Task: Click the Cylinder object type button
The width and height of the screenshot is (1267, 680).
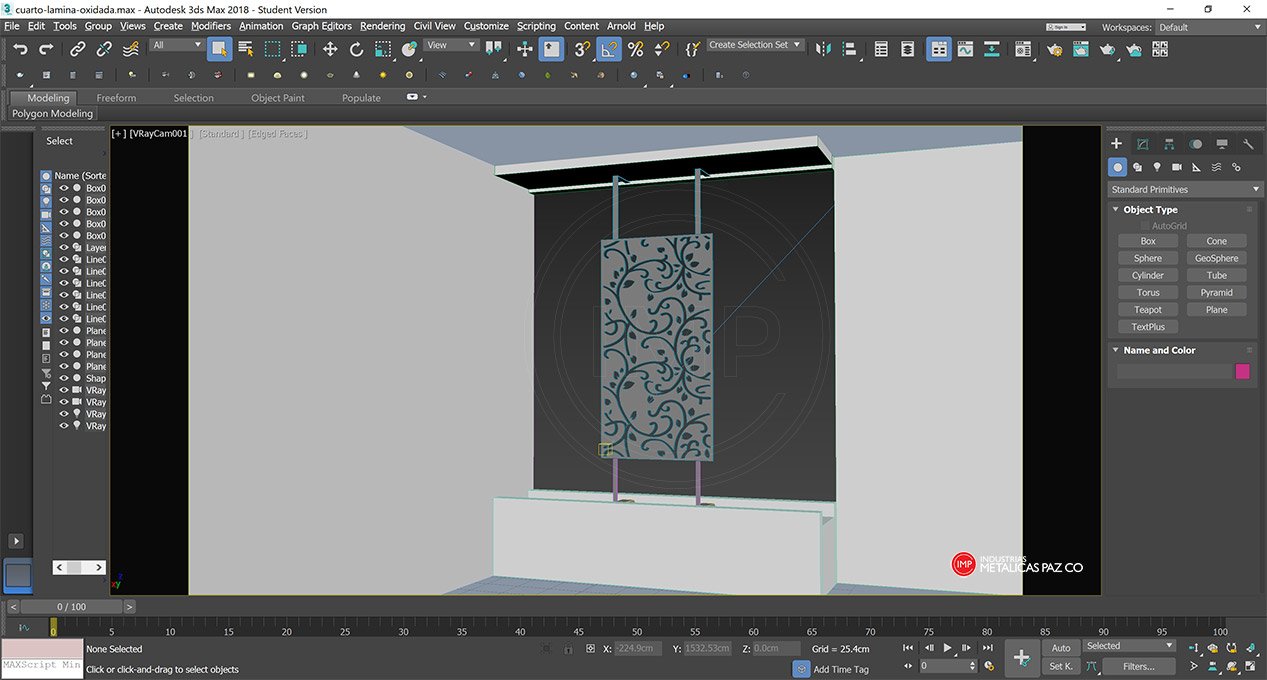Action: (1148, 275)
